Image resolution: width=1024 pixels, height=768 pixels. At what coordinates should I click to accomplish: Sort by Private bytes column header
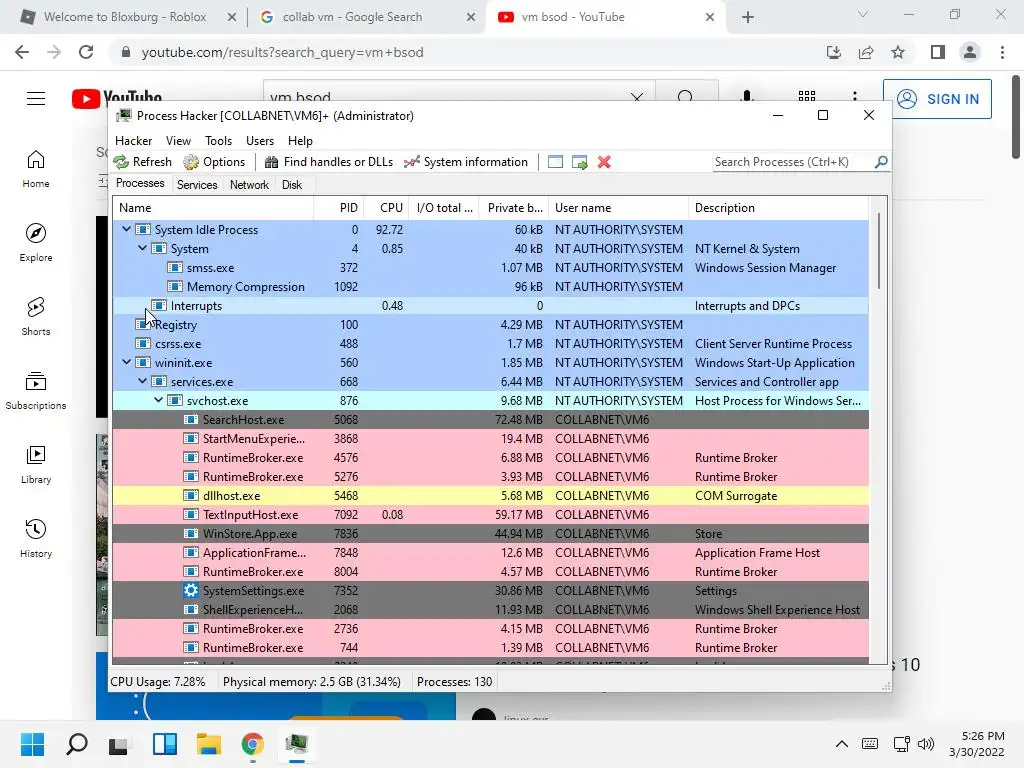514,208
